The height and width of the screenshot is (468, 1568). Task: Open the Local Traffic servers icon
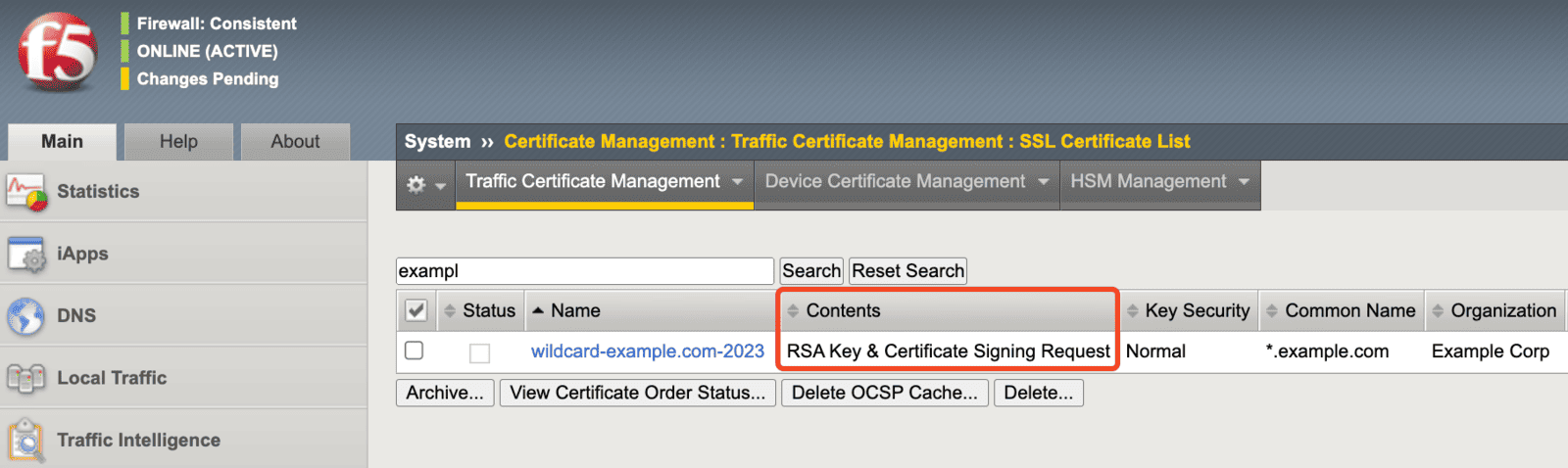26,378
